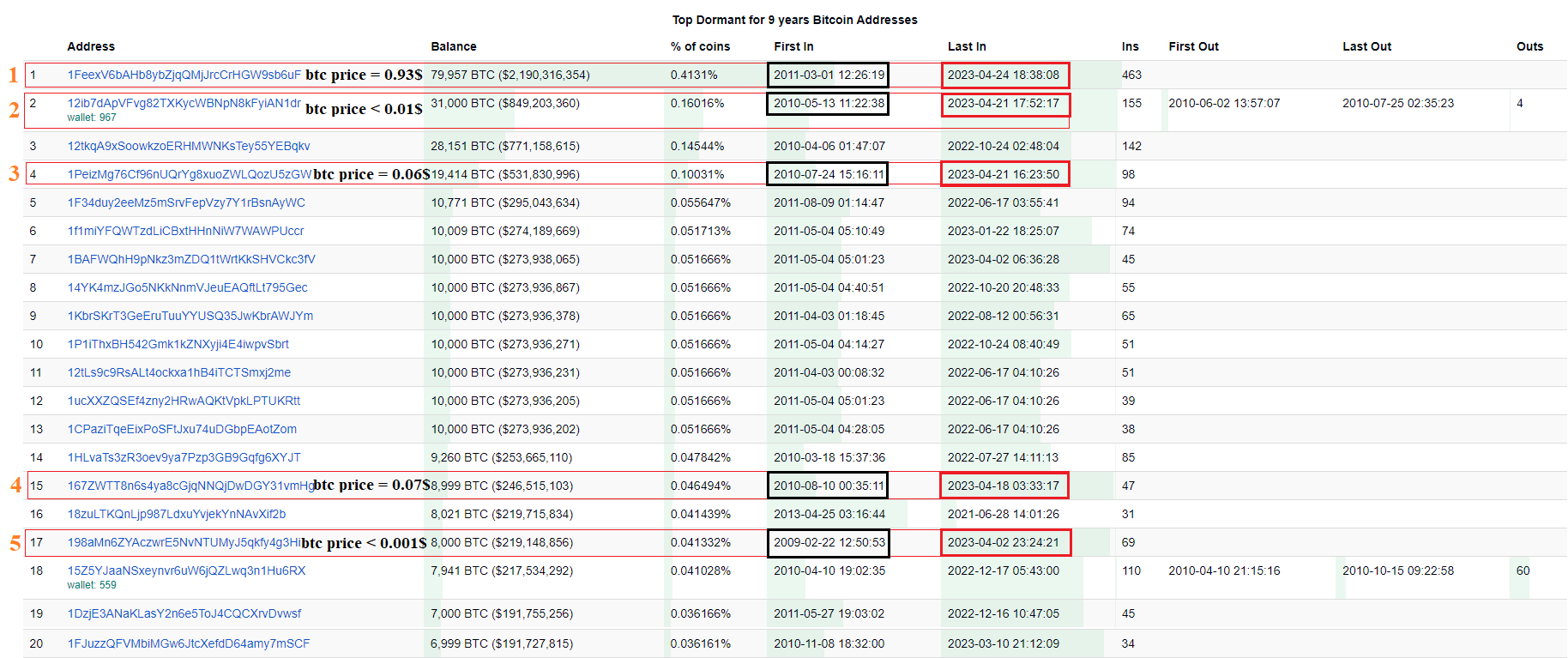
Task: Open address 1FJuzzQFVMbiMGw6JtcXefdD64amy7mSCF
Action: pos(189,643)
